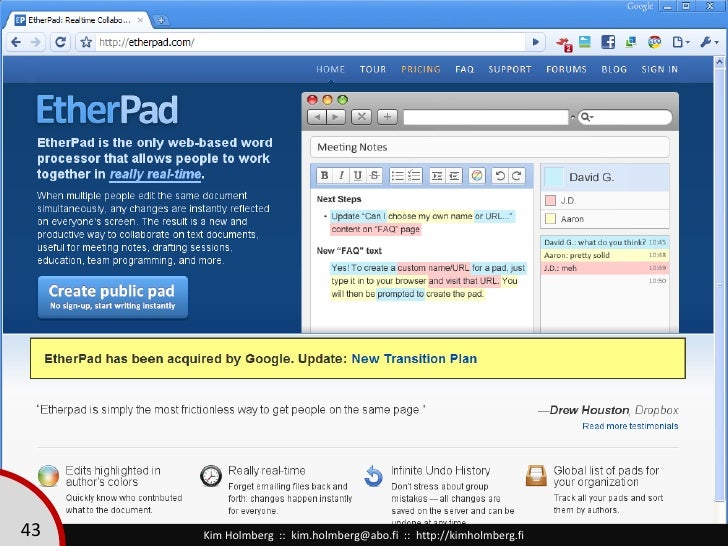Click the SIGN IN link

(659, 69)
